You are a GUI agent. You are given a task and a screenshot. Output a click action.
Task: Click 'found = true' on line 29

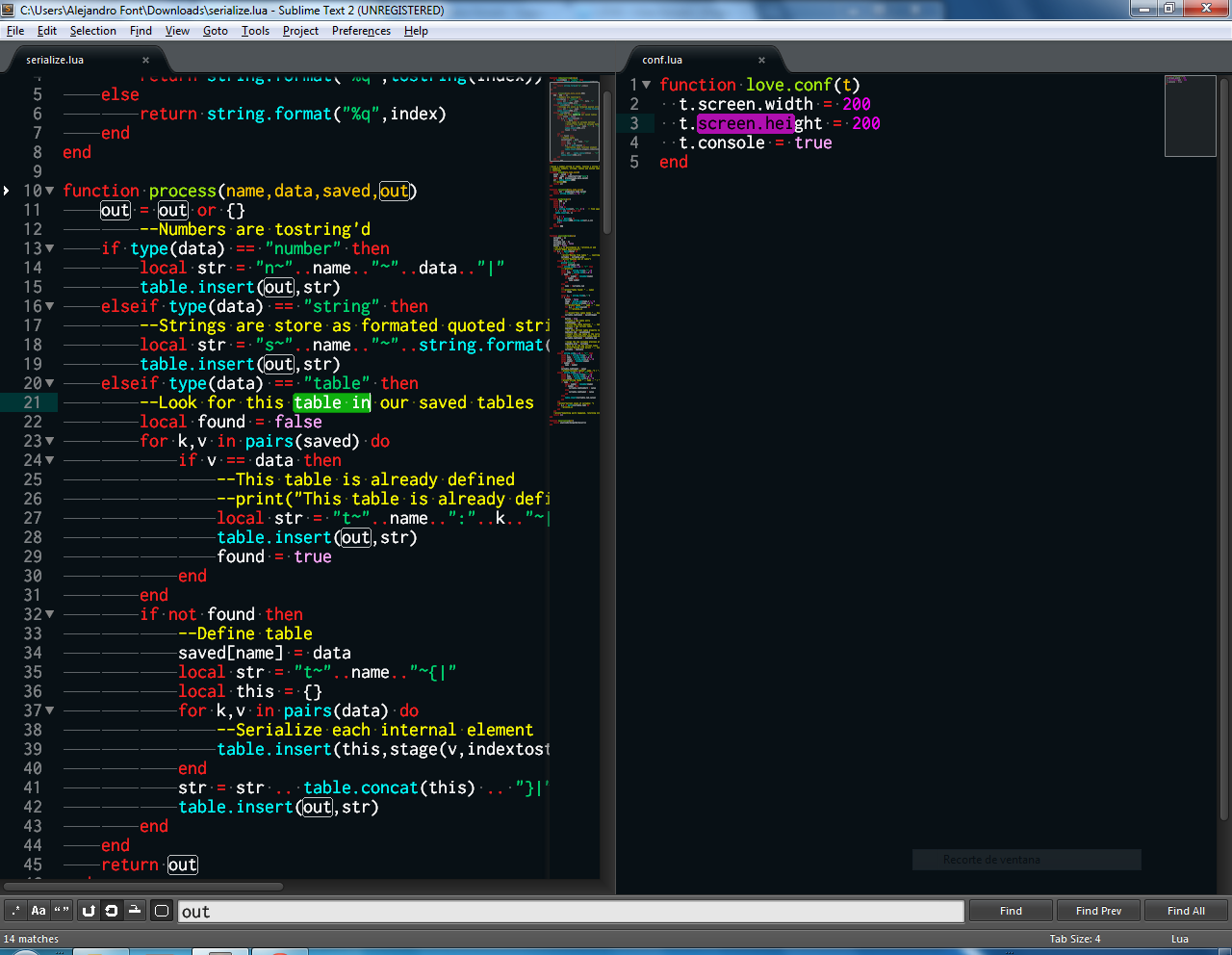click(274, 556)
